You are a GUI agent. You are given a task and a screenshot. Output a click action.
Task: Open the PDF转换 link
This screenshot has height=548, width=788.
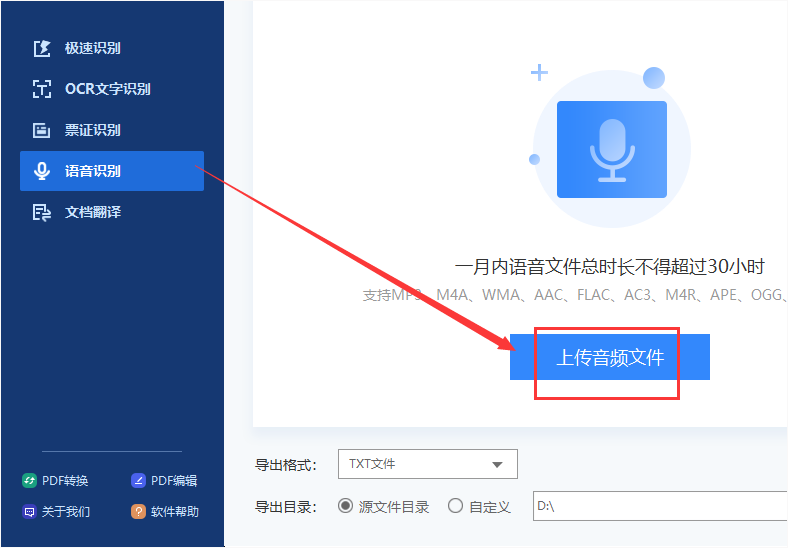(x=55, y=481)
